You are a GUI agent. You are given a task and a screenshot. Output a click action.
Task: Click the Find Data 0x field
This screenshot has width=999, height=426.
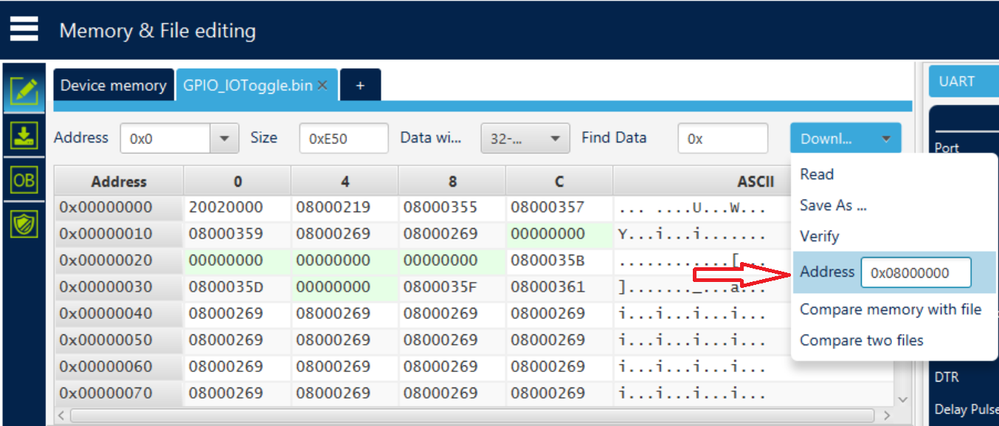click(x=722, y=138)
